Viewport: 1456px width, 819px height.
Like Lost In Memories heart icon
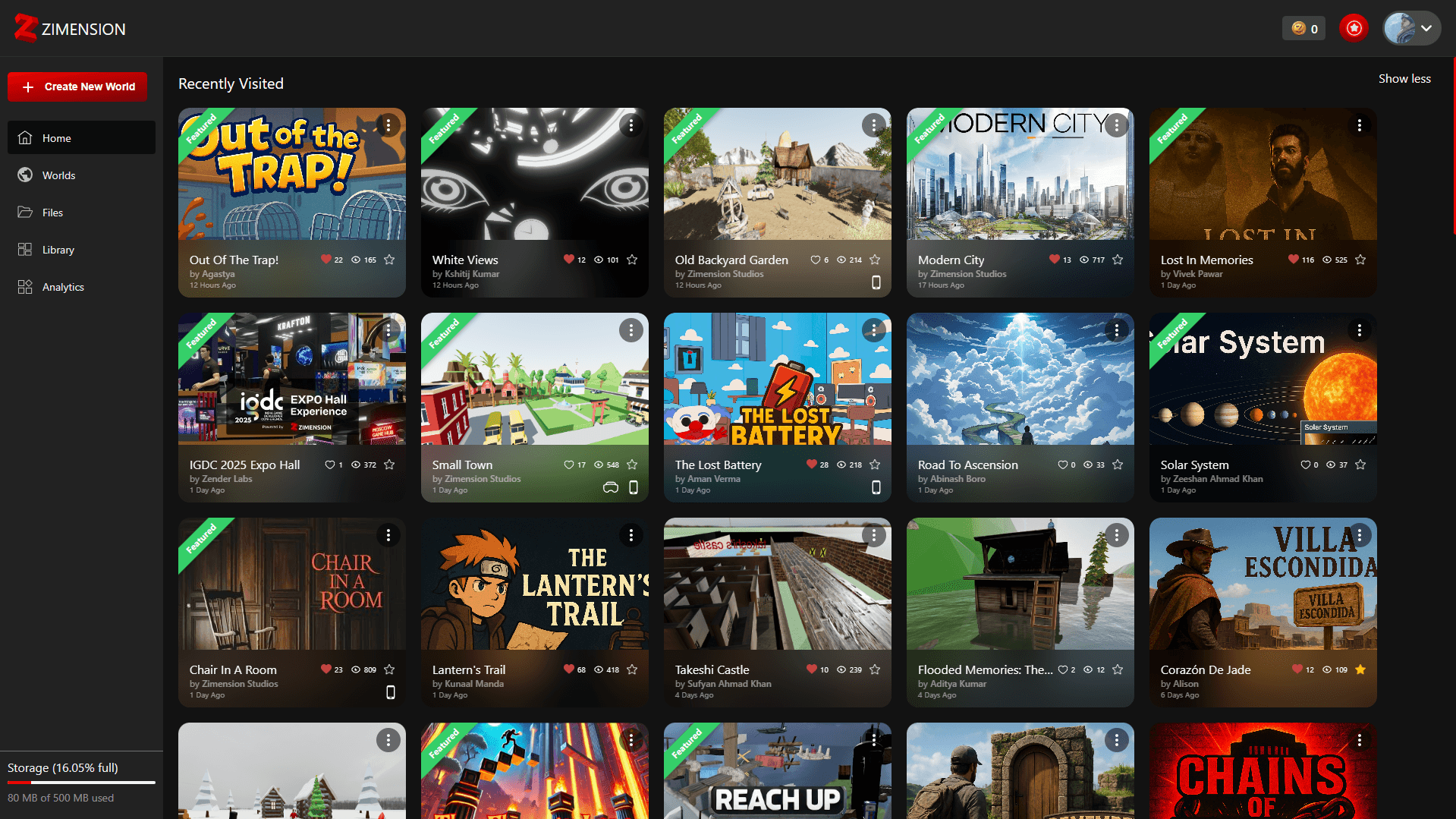coord(1294,260)
